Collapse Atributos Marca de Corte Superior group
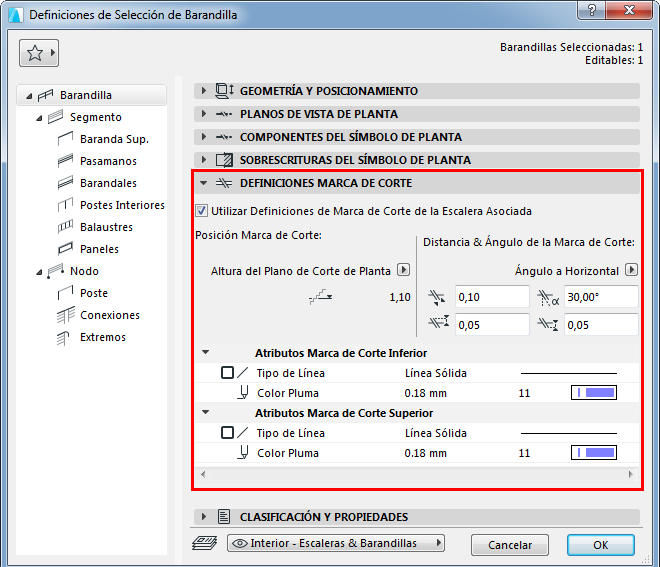 [x=206, y=412]
